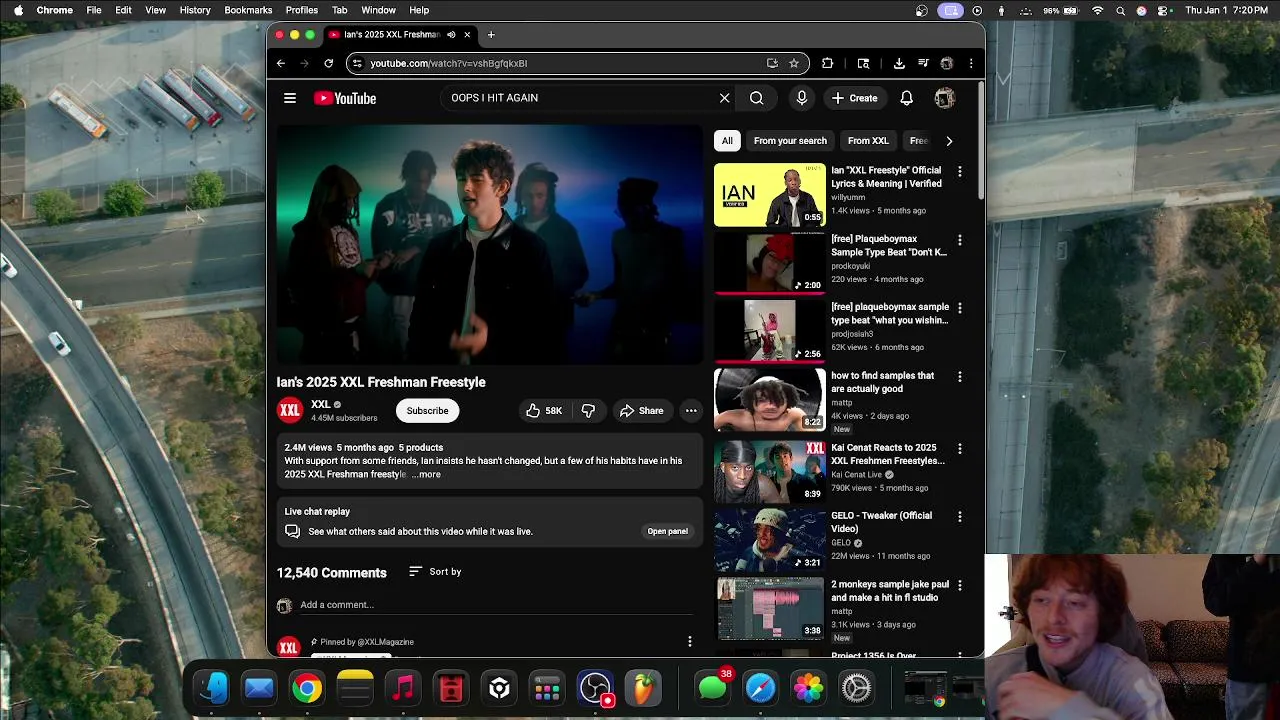Open Spotlight search in menu bar
The height and width of the screenshot is (720, 1280).
click(1120, 10)
